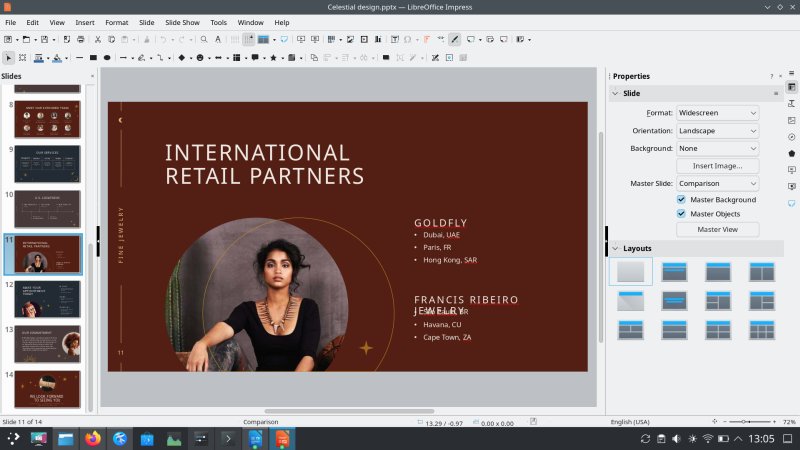Open the Format dropdown showing Widescreen
The image size is (800, 450).
tap(717, 113)
